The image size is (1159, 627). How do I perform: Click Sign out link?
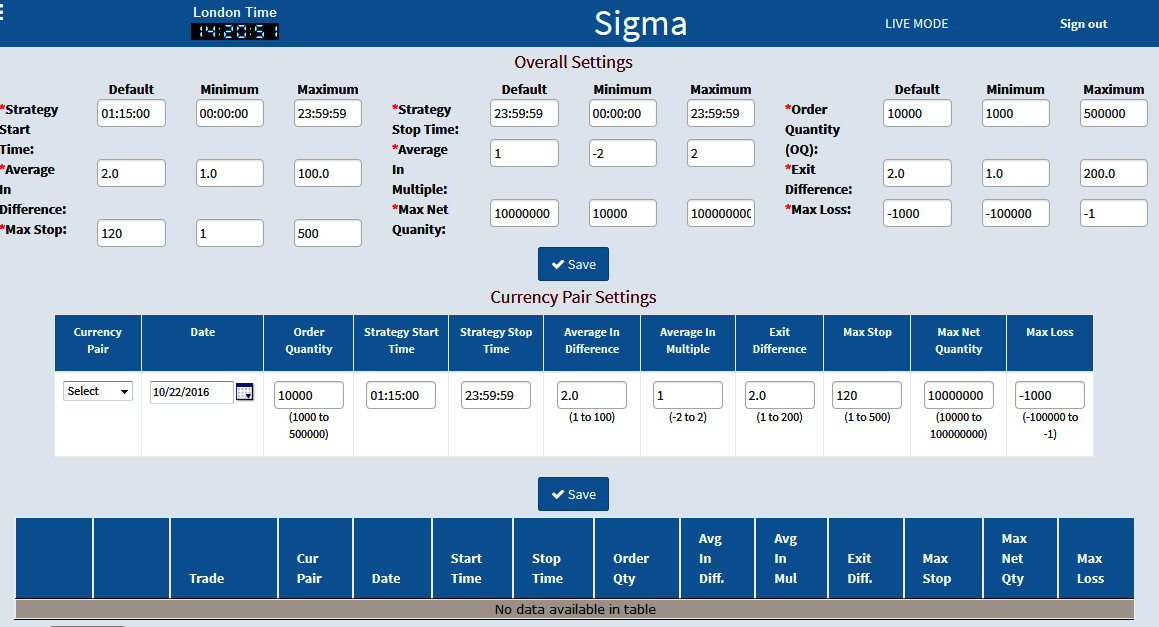pyautogui.click(x=1083, y=24)
